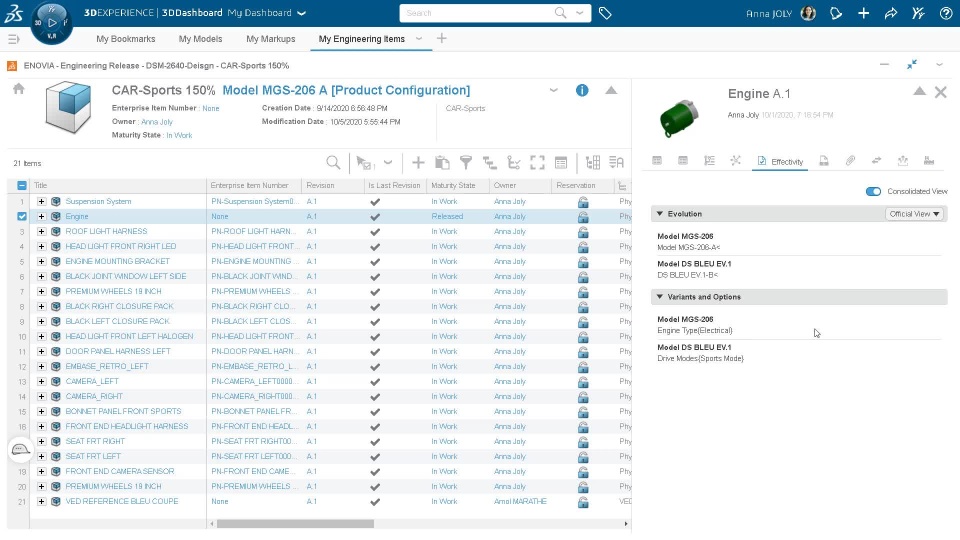Open the SEAT FRT RIGHT item
Viewport: 960px width, 540px height.
(x=95, y=441)
